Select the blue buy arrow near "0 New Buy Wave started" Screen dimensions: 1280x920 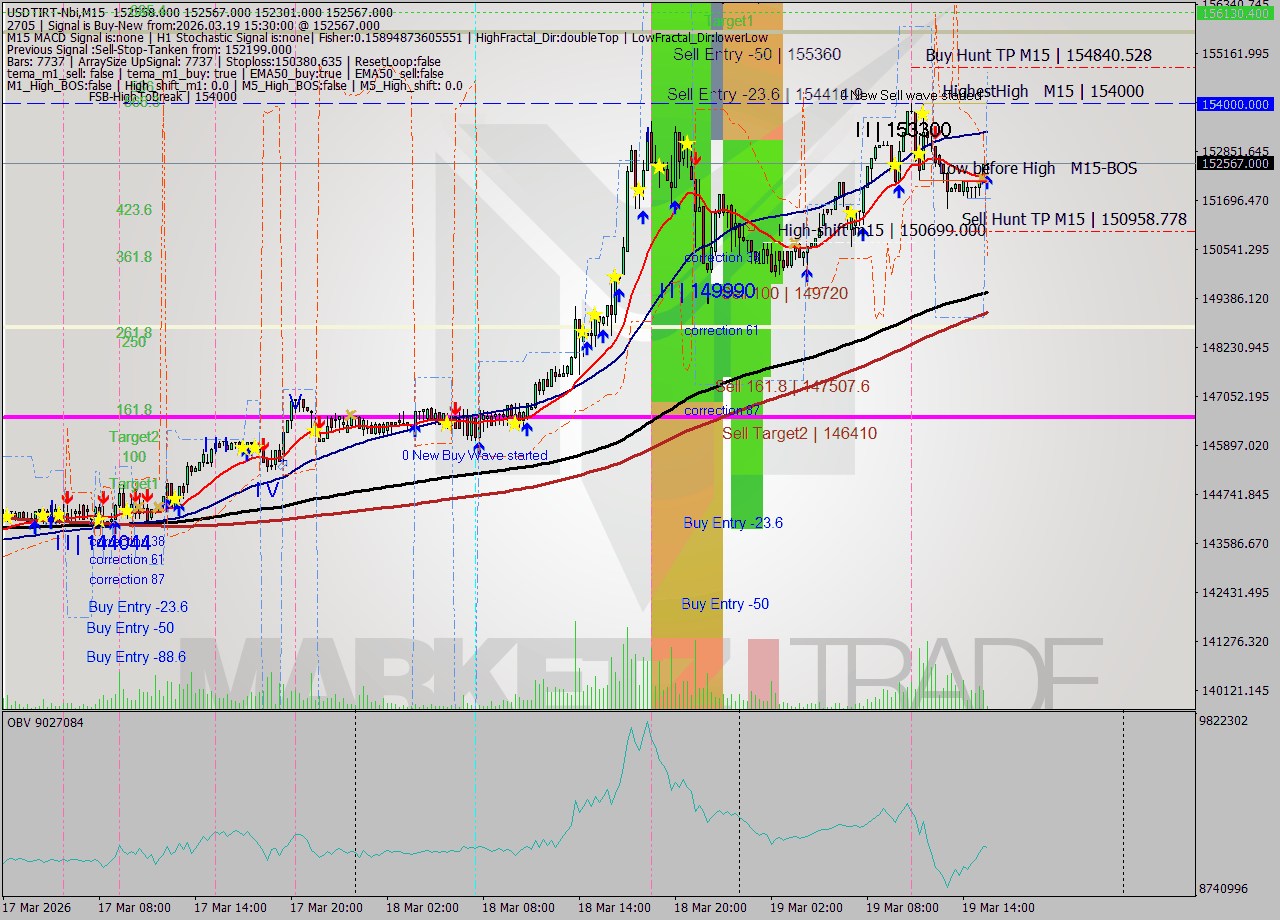(478, 445)
